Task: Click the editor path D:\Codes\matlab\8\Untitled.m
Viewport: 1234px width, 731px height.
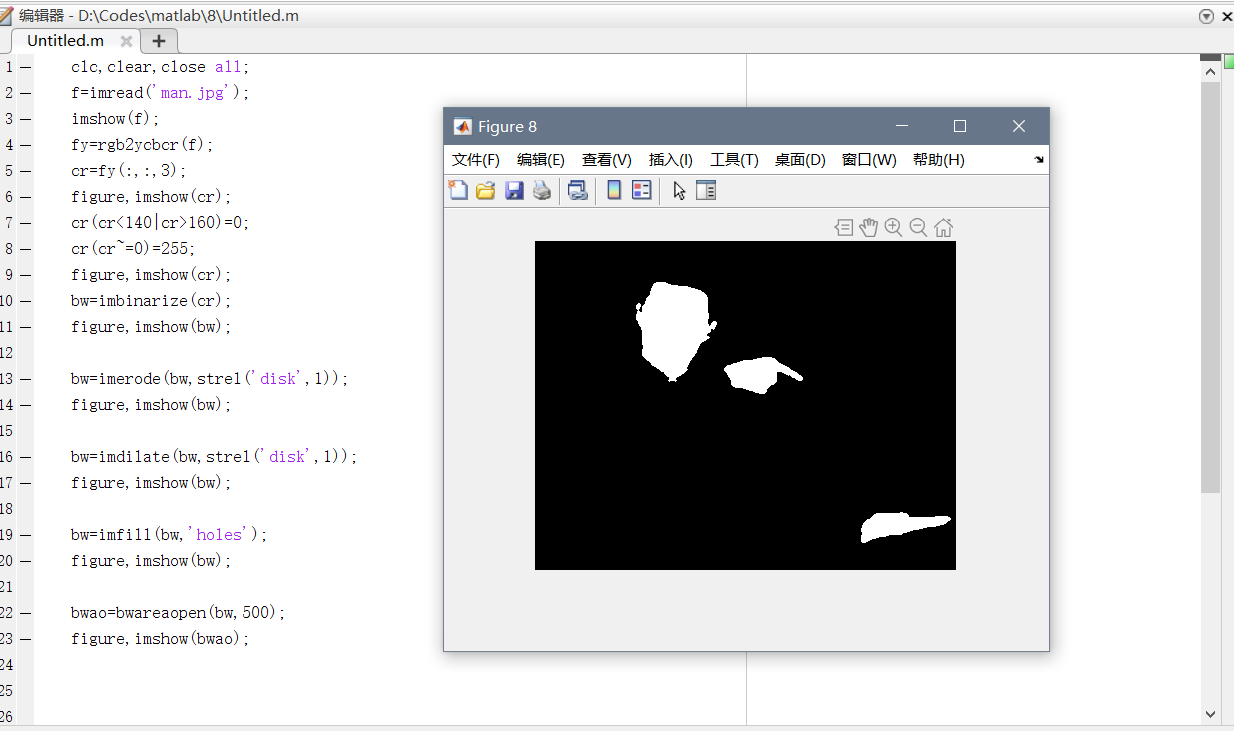Action: click(188, 16)
